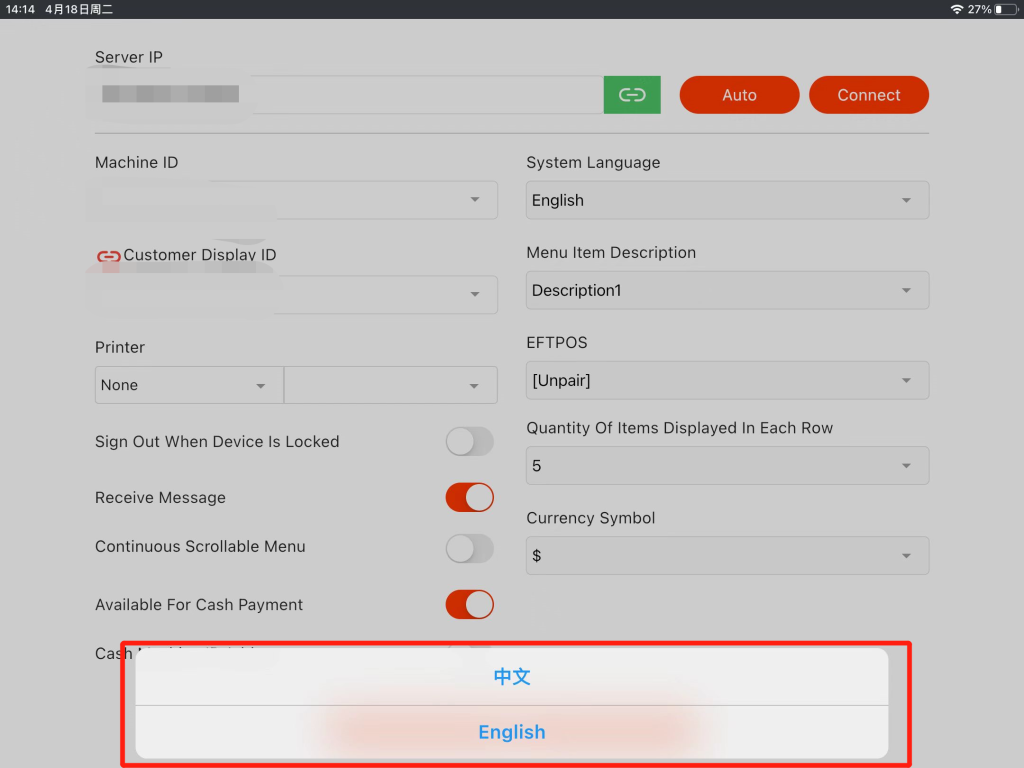Disable the Receive Message switch
This screenshot has width=1024, height=768.
pyautogui.click(x=469, y=498)
